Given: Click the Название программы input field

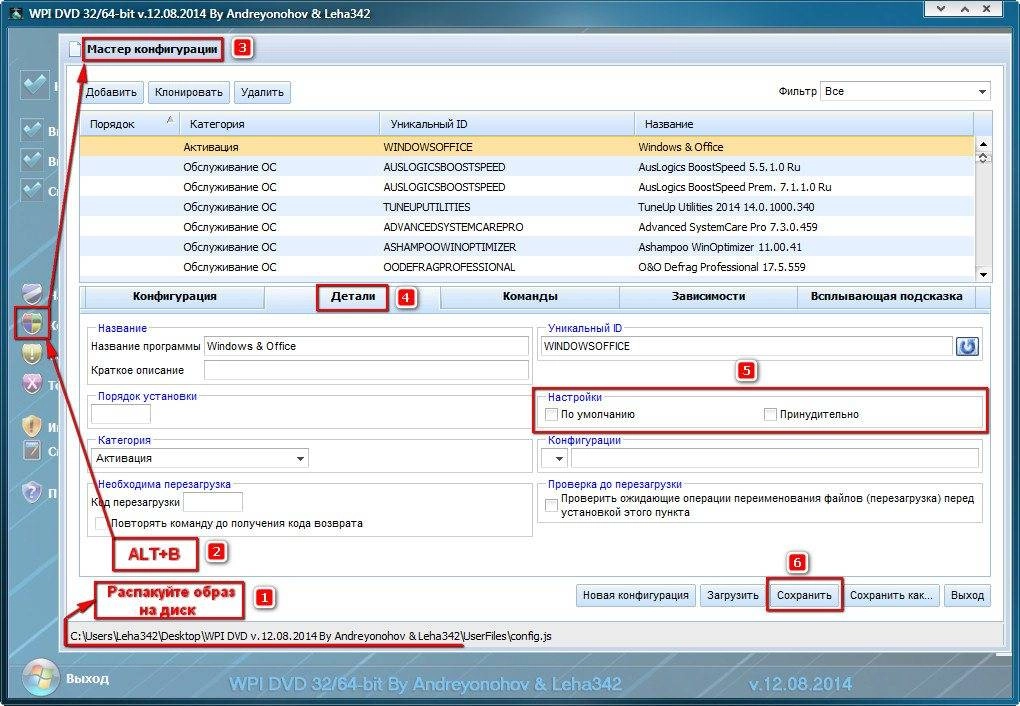Looking at the screenshot, I should (x=366, y=346).
